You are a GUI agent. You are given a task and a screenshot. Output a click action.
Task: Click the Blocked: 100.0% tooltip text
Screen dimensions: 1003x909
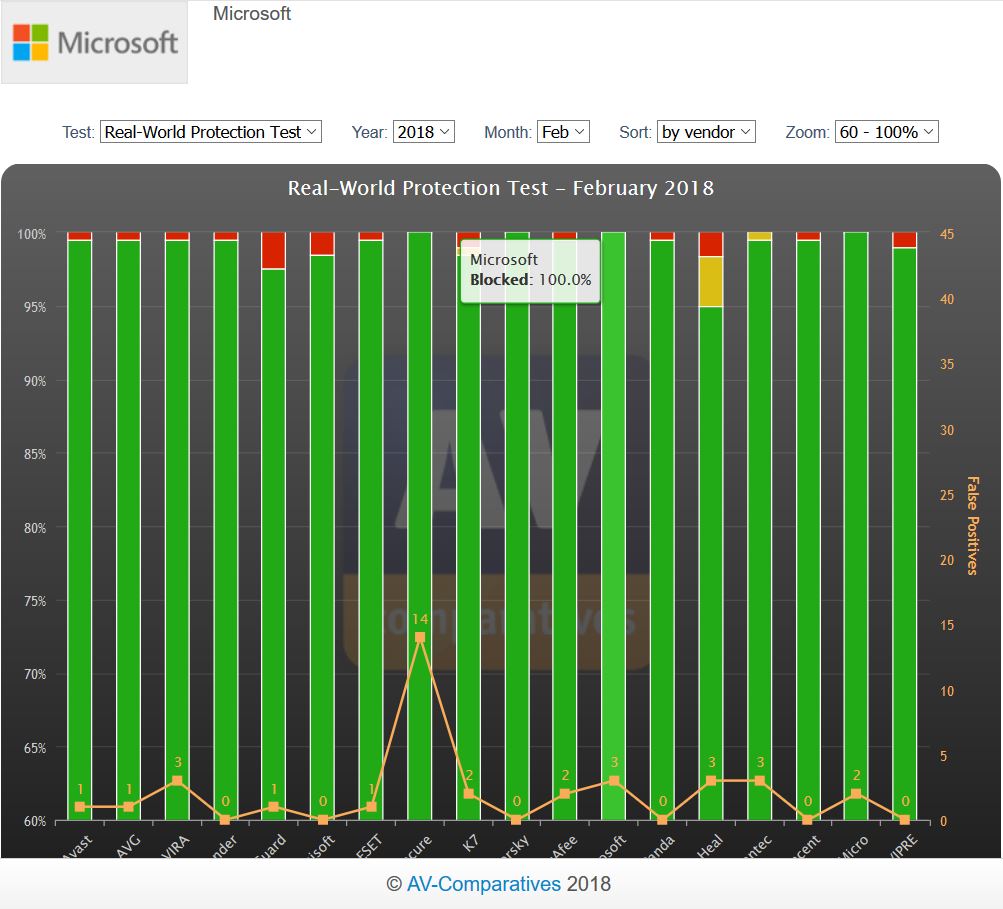531,280
